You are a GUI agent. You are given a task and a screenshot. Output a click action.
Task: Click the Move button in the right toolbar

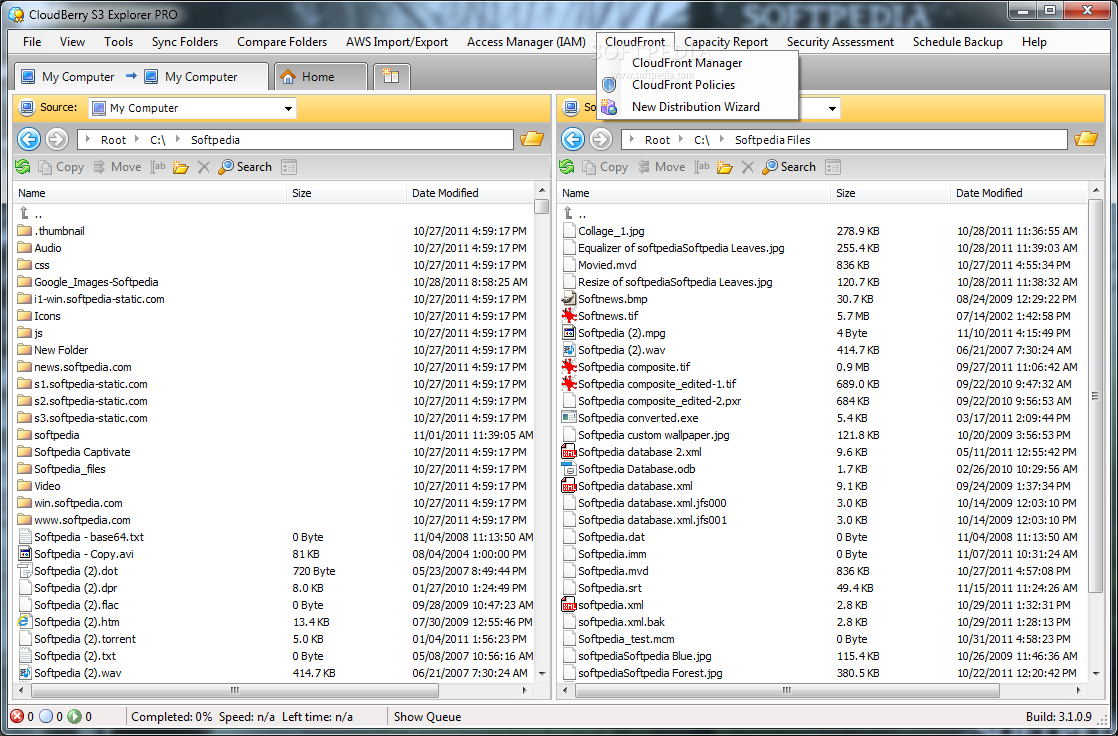click(x=662, y=167)
